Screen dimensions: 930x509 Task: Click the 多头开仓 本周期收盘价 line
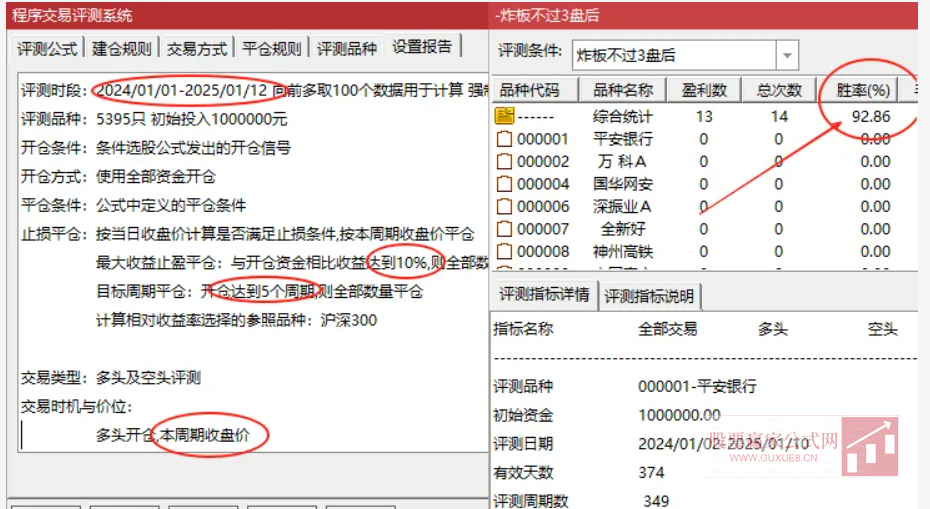pos(173,435)
